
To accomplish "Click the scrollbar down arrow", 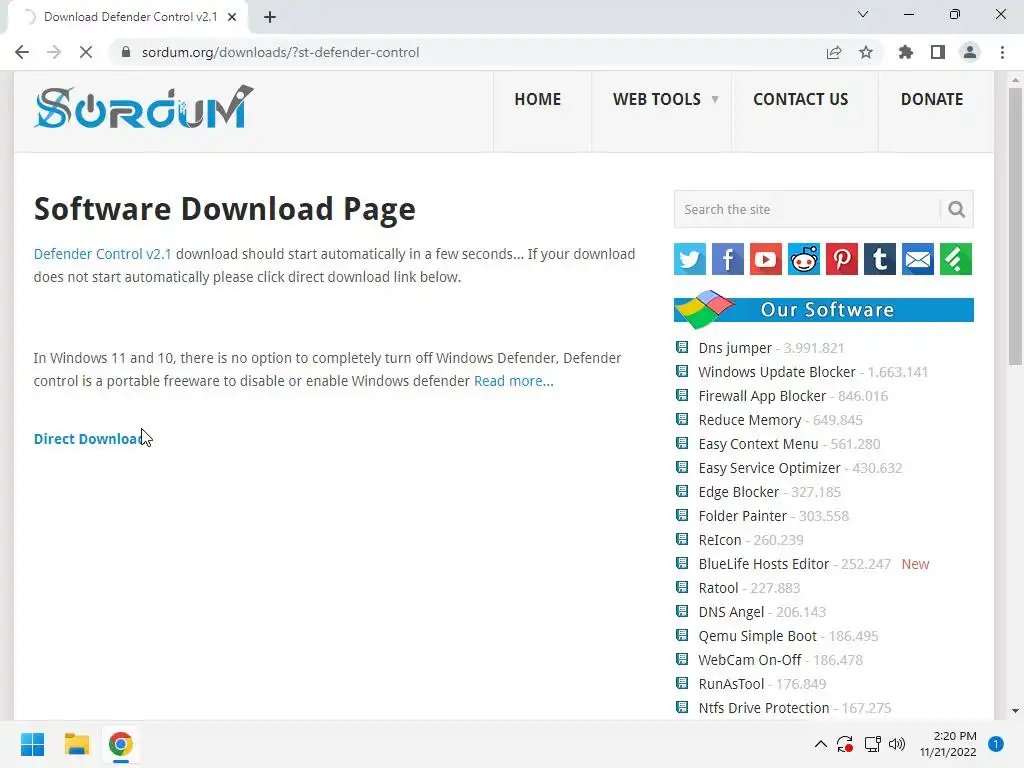I will [x=1015, y=711].
